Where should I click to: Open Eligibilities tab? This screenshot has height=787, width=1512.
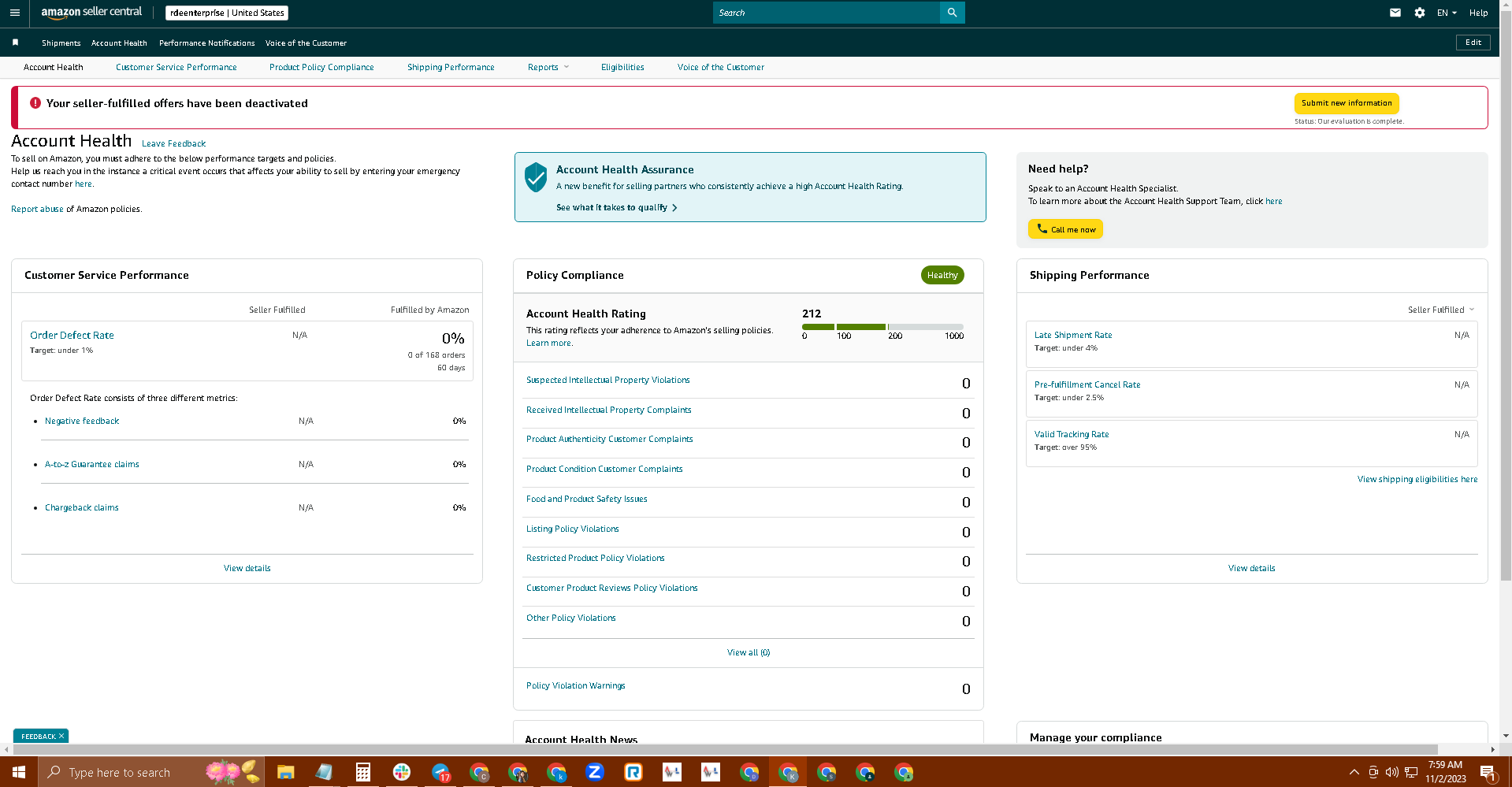click(622, 68)
